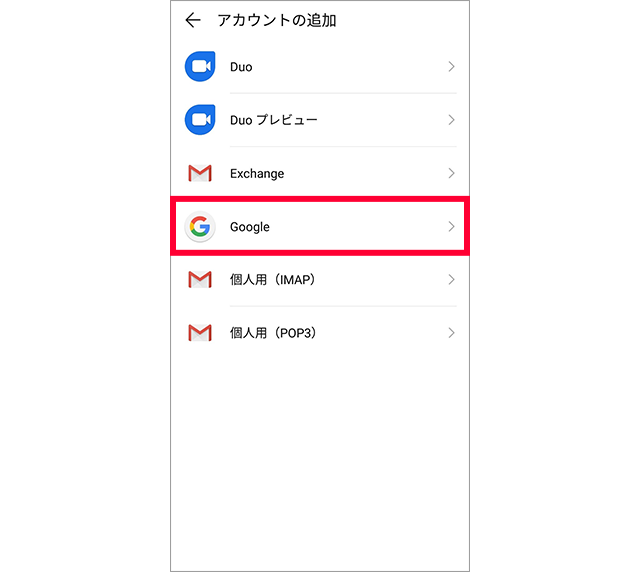This screenshot has width=640, height=572.
Task: Tap the 個人用 (POP3) Gmail icon
Action: pos(200,333)
